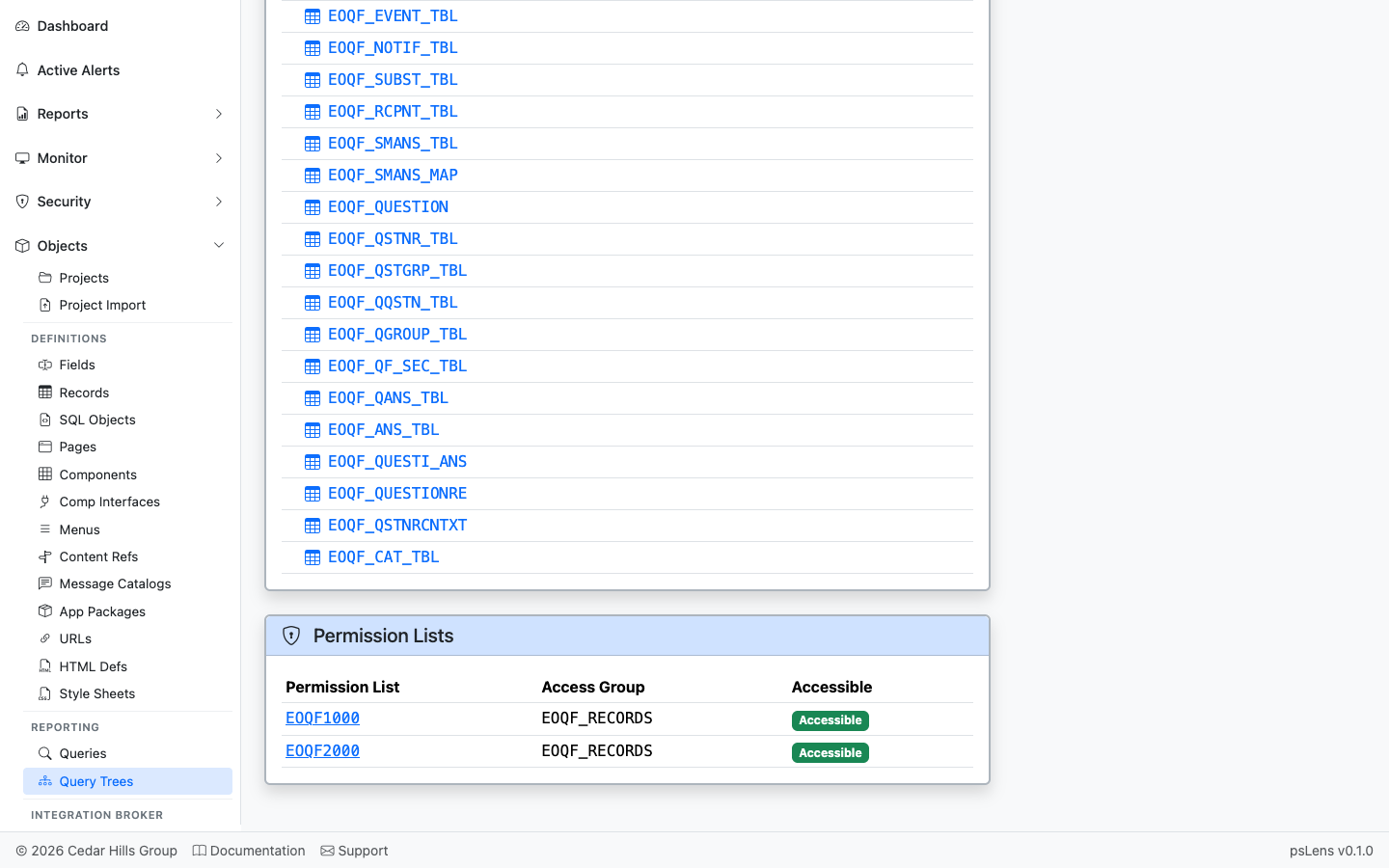Open the EOQF_QF_SEC_TBL record

point(397,366)
